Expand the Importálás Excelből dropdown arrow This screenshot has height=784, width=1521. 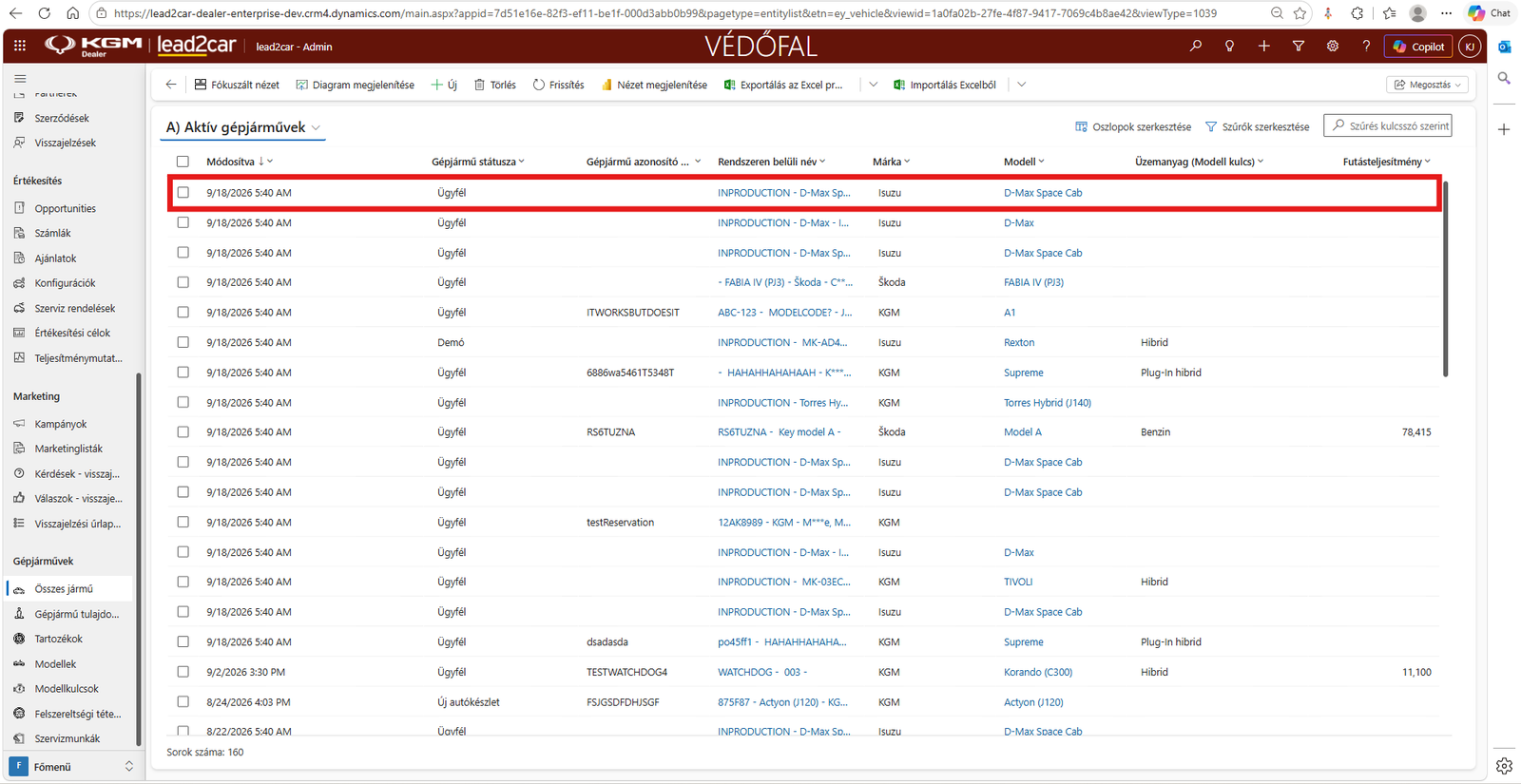point(1021,85)
